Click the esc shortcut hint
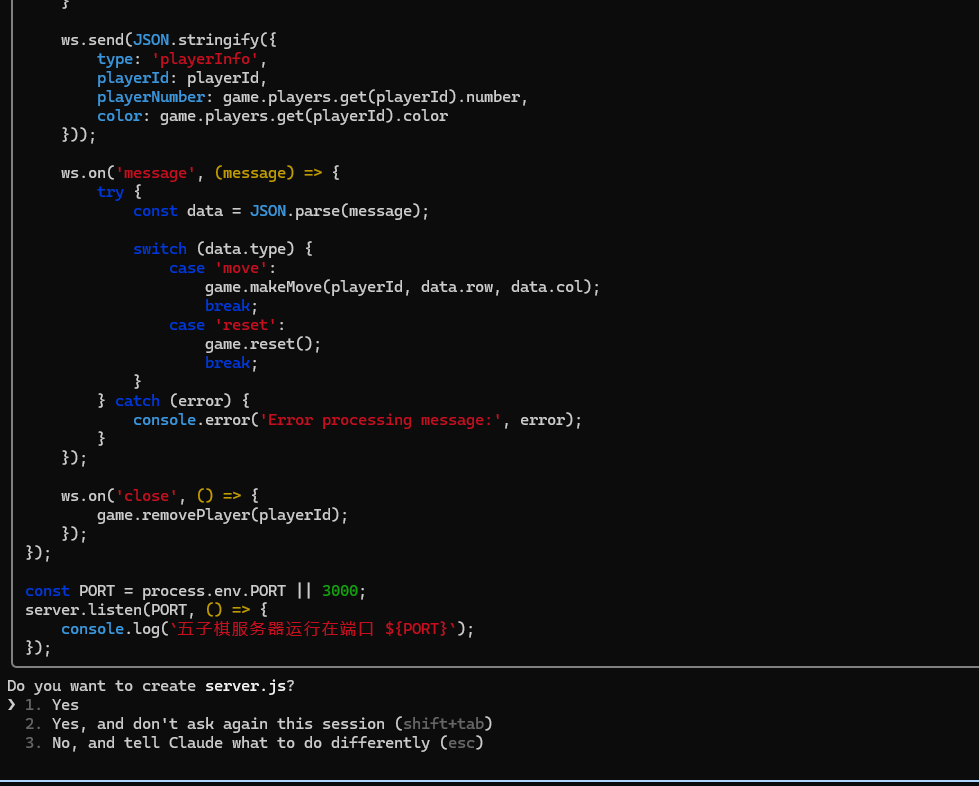Screen dimensions: 979x786 [x=461, y=743]
